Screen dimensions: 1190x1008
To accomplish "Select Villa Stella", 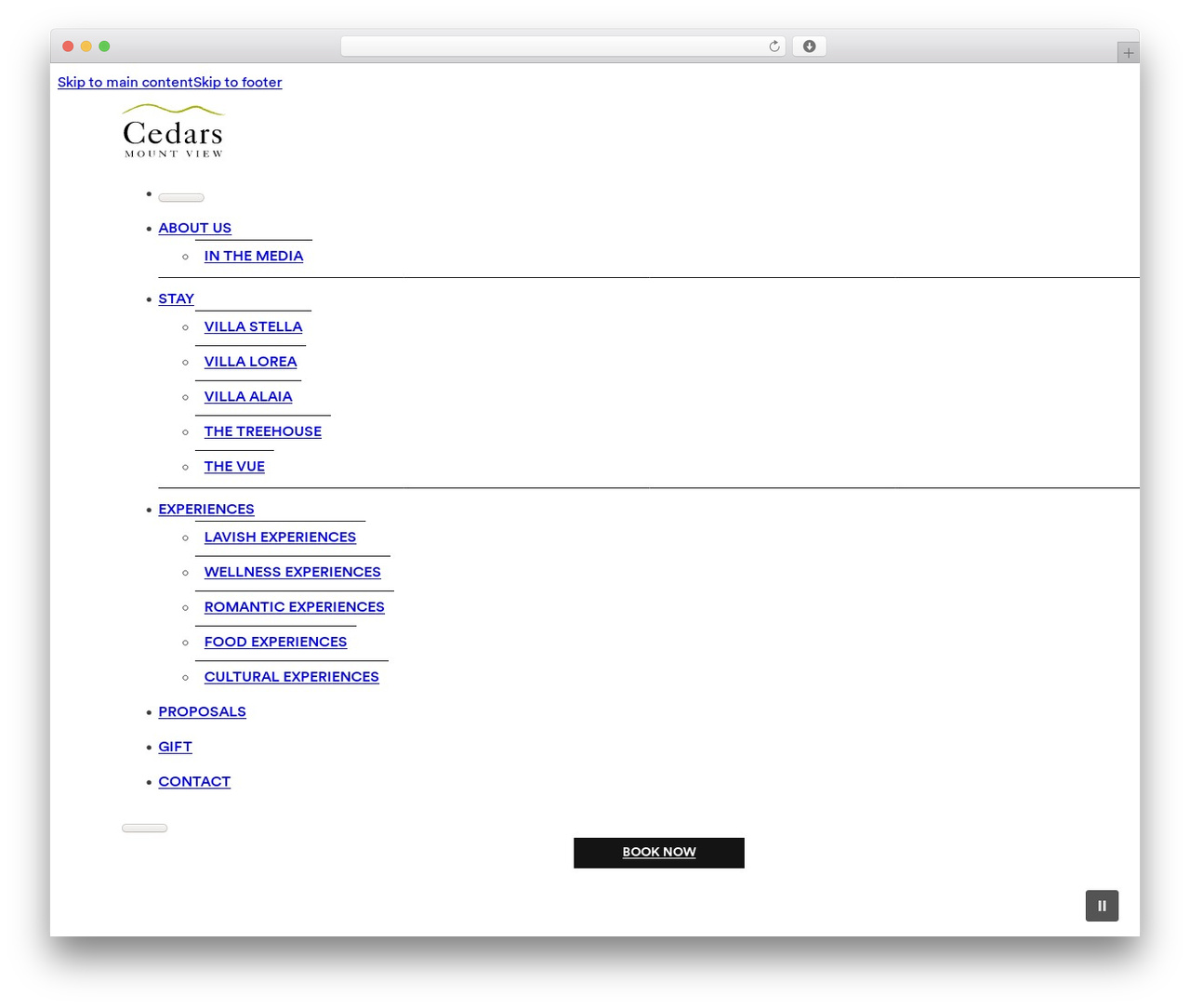I will point(254,326).
